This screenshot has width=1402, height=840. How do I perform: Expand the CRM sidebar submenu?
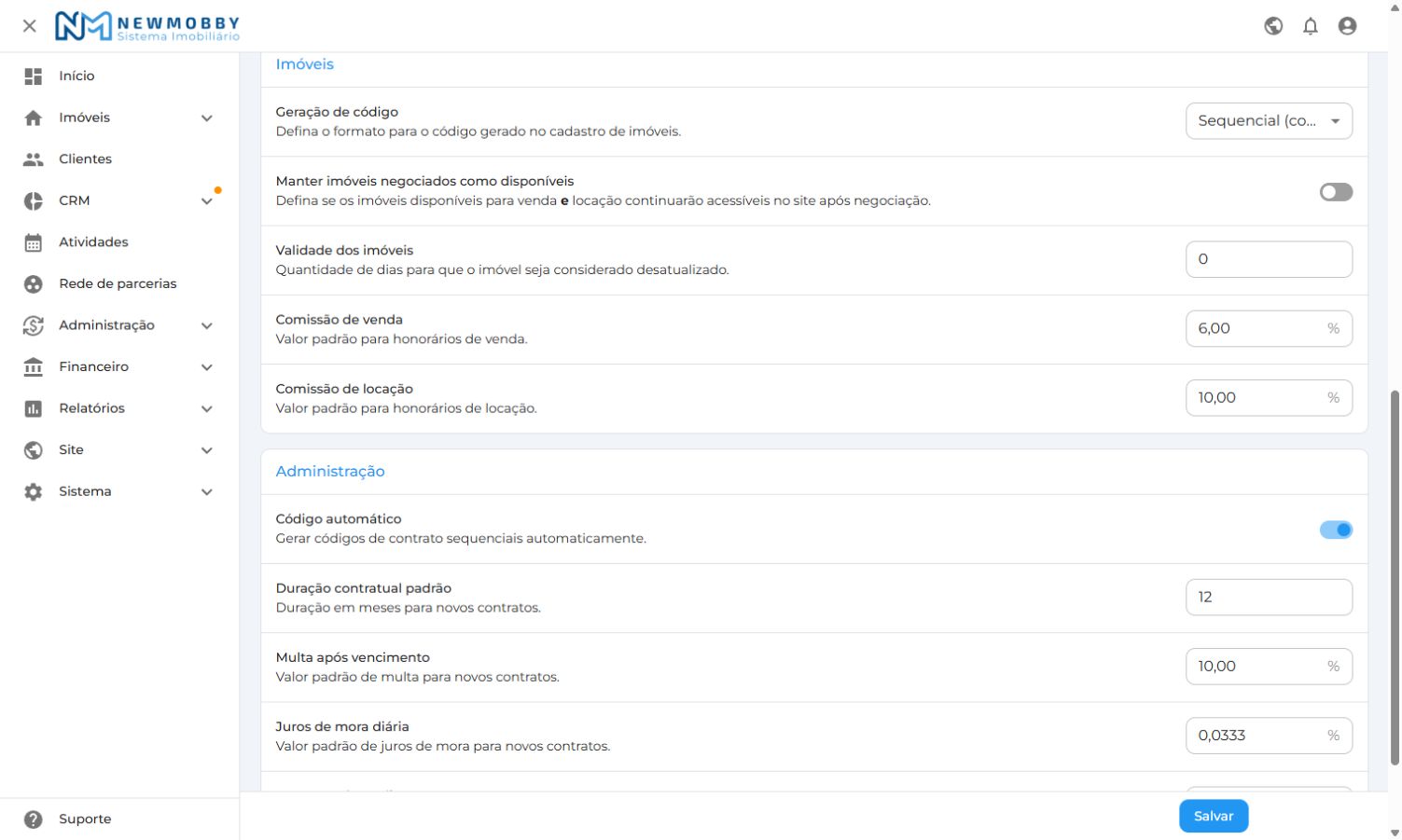[207, 201]
